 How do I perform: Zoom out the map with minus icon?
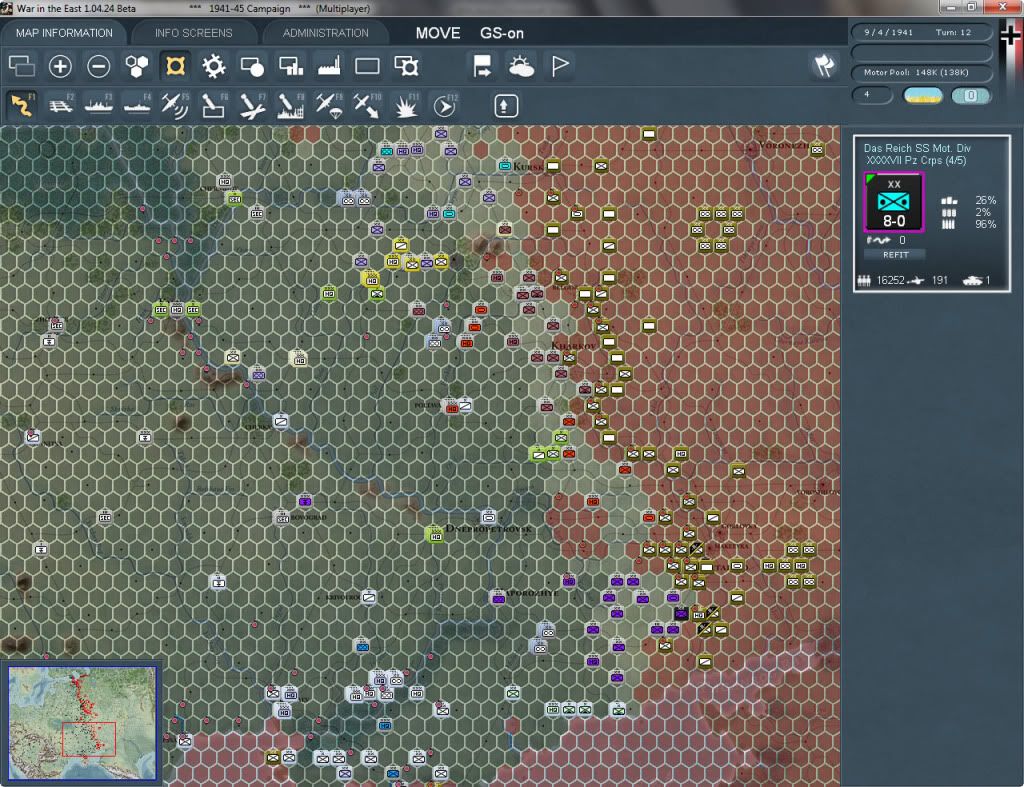99,66
